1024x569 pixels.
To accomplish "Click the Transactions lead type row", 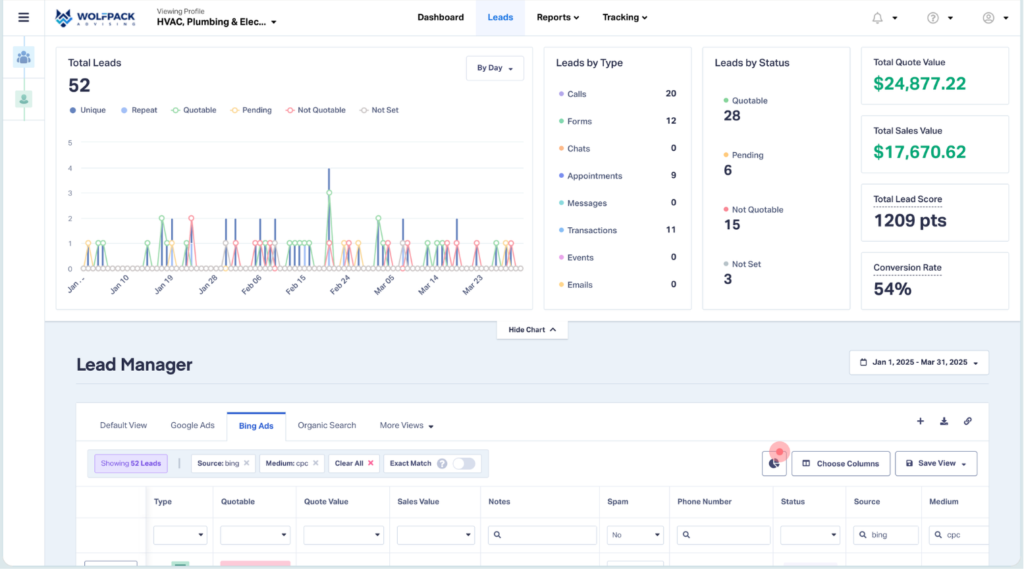I will point(617,230).
